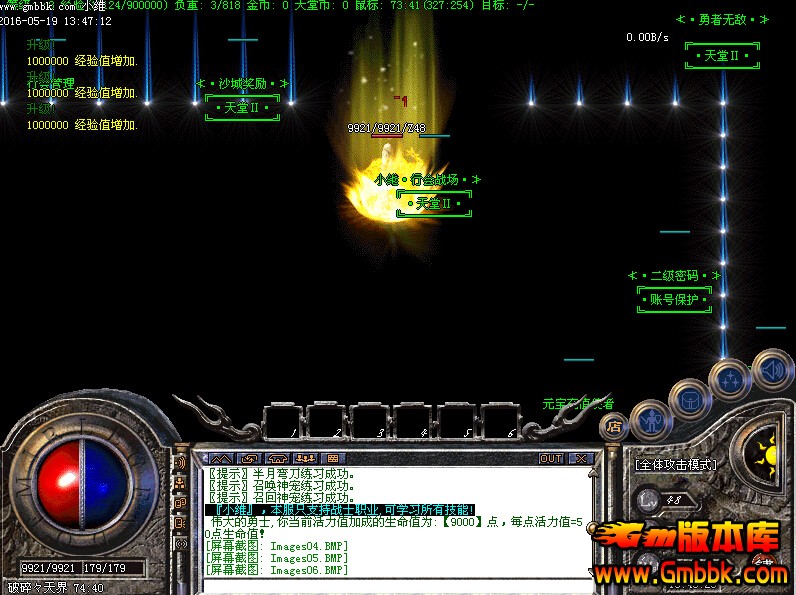The image size is (796, 595).
Task: Click chat line 半月弯刀练习成功
Action: tap(282, 474)
